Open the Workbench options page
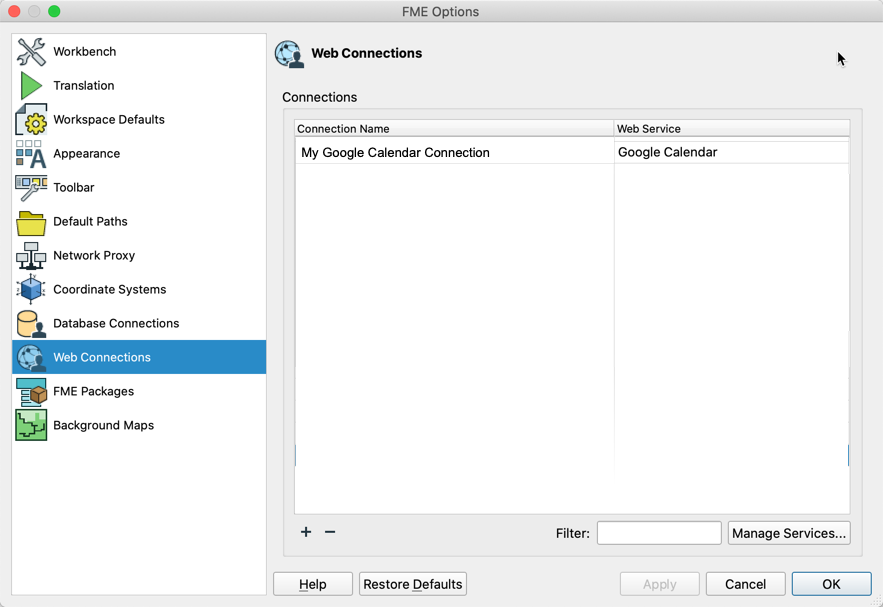The height and width of the screenshot is (607, 883). click(x=139, y=52)
